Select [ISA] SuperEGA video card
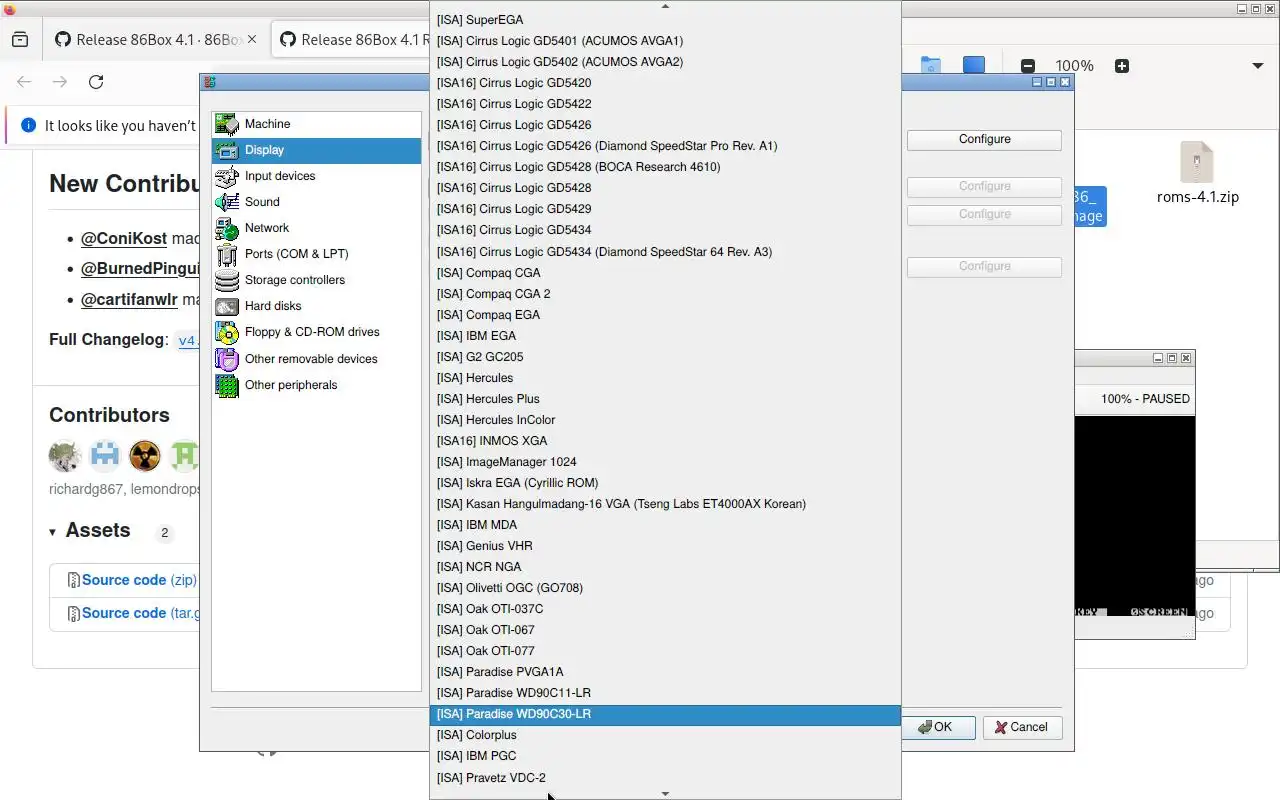This screenshot has width=1280, height=800. point(665,20)
